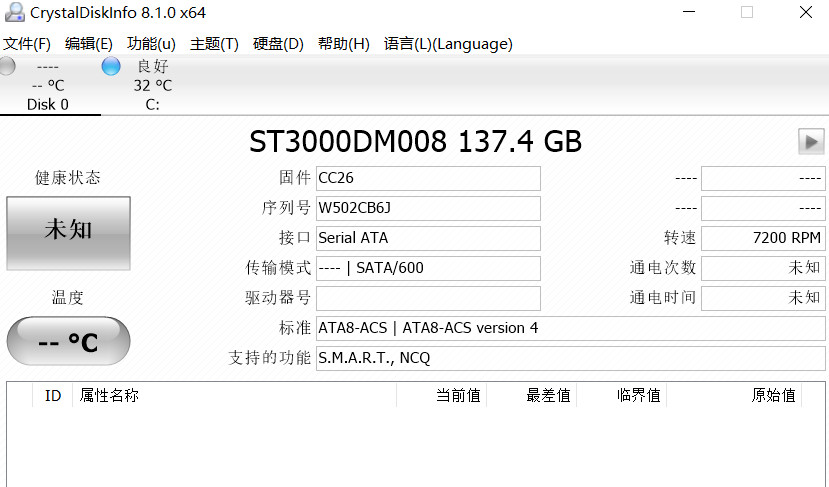Click the firmware field showing CC26
Viewport: 829px width, 487px height.
click(428, 178)
